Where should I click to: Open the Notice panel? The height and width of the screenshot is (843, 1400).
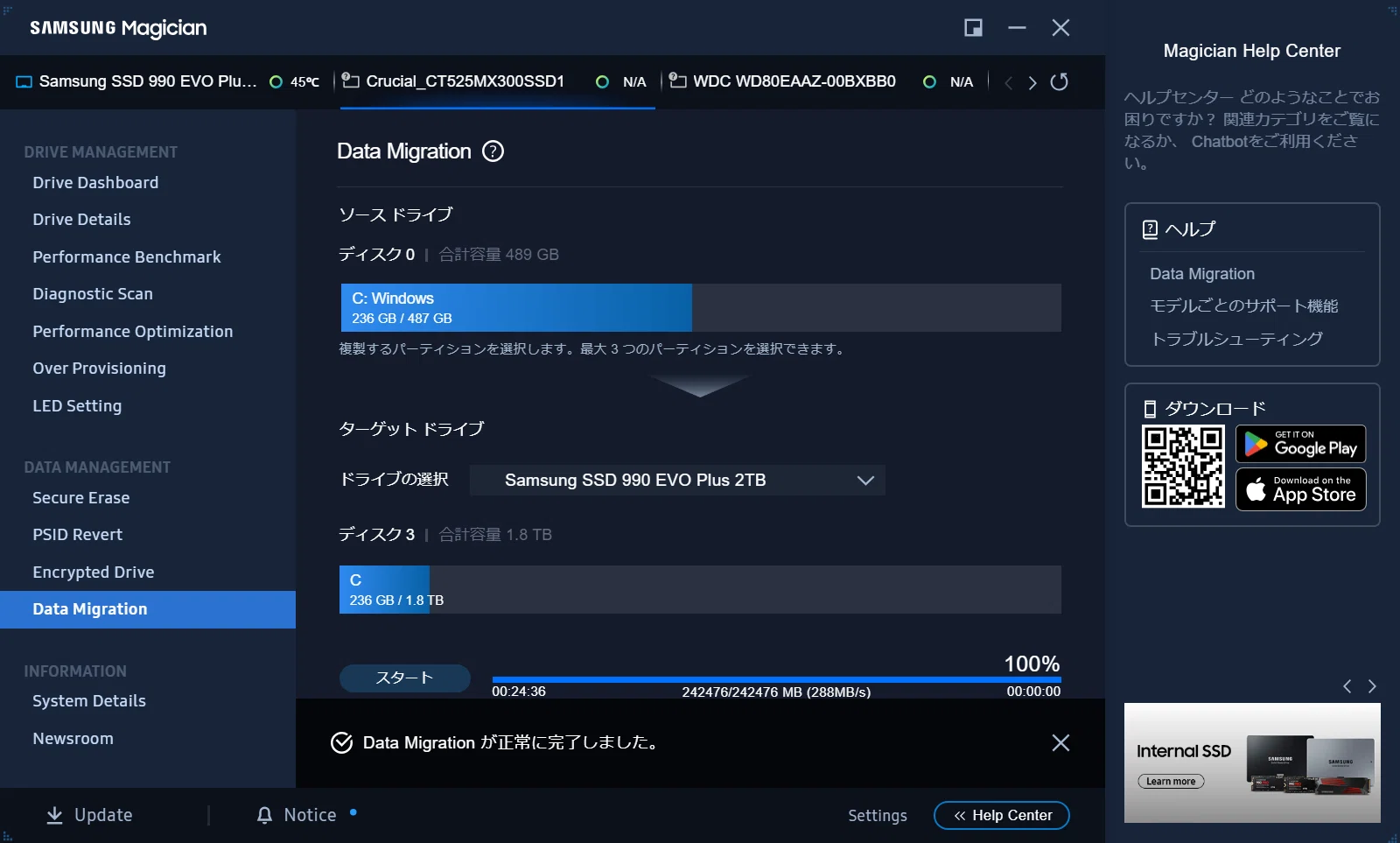pyautogui.click(x=310, y=815)
